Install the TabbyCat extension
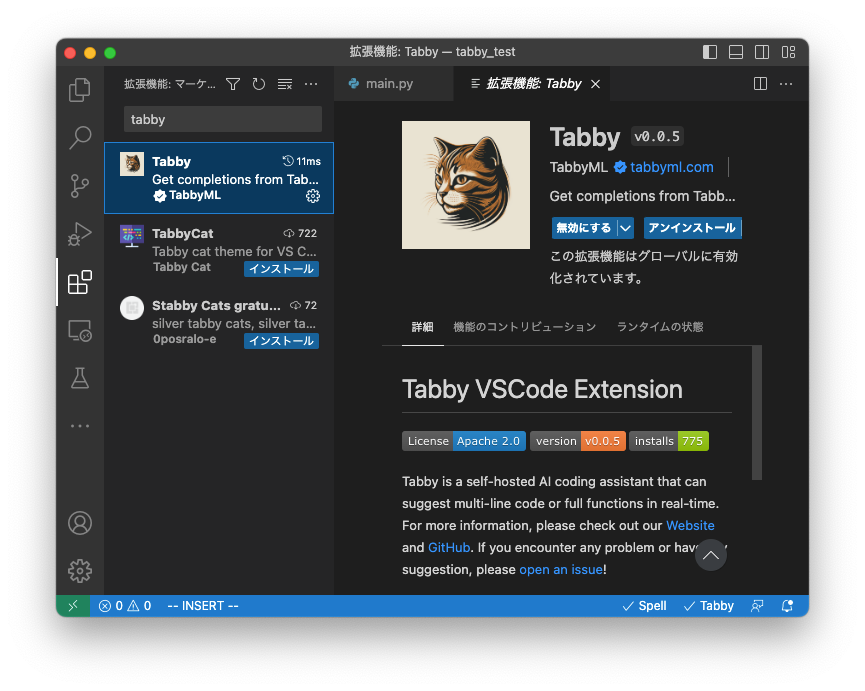 point(281,269)
